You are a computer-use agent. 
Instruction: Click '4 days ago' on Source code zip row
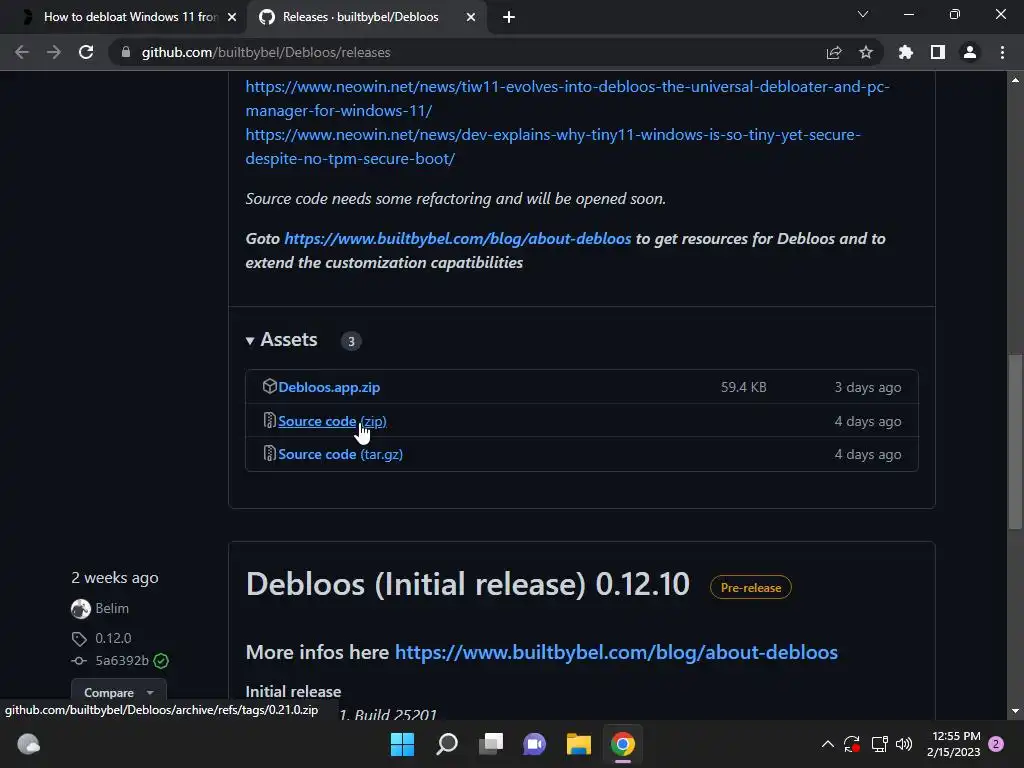pyautogui.click(x=868, y=421)
